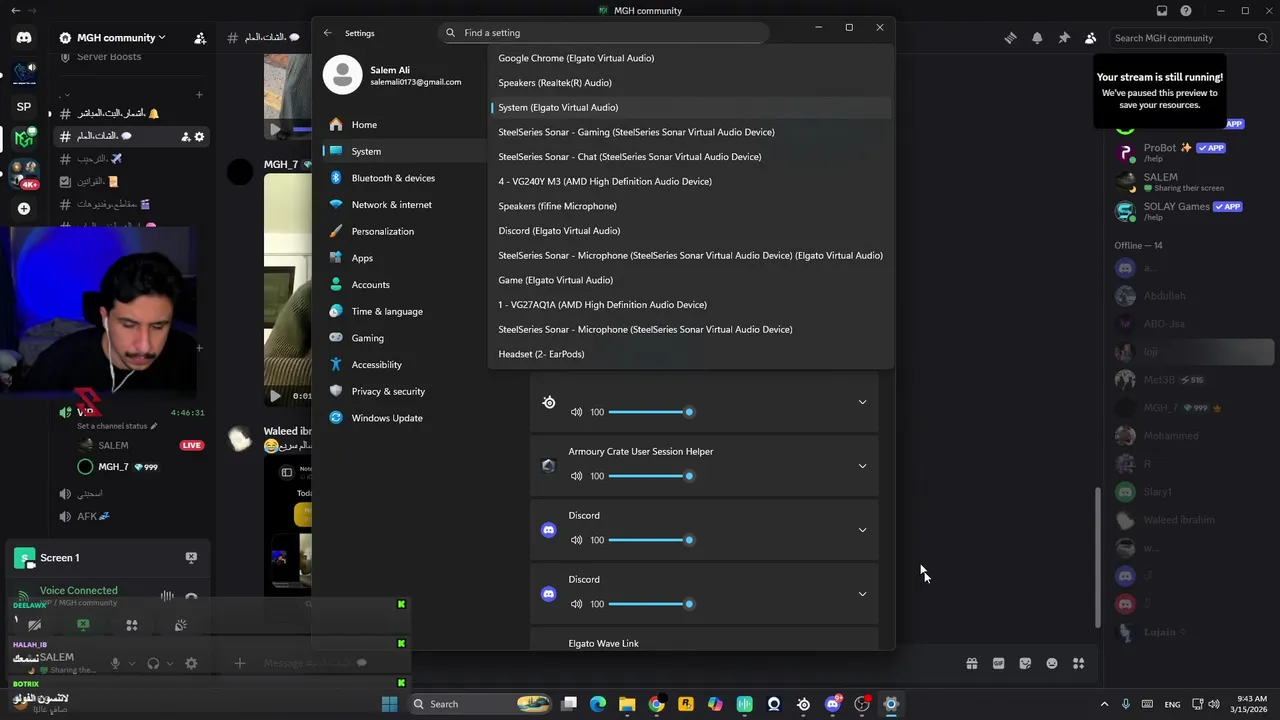Show pinned messages in Discord

point(1064,38)
